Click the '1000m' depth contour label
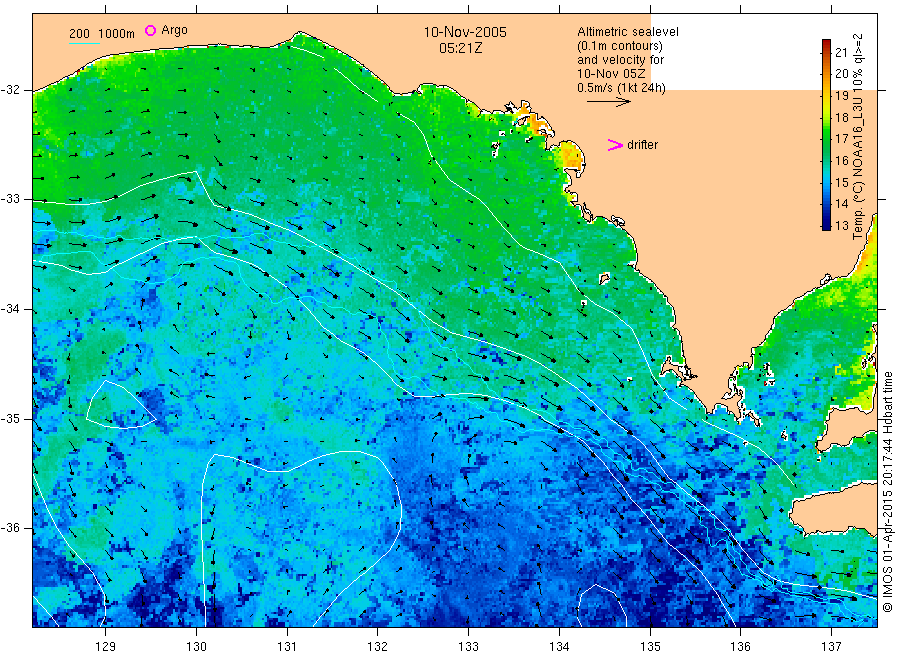 click(x=117, y=34)
